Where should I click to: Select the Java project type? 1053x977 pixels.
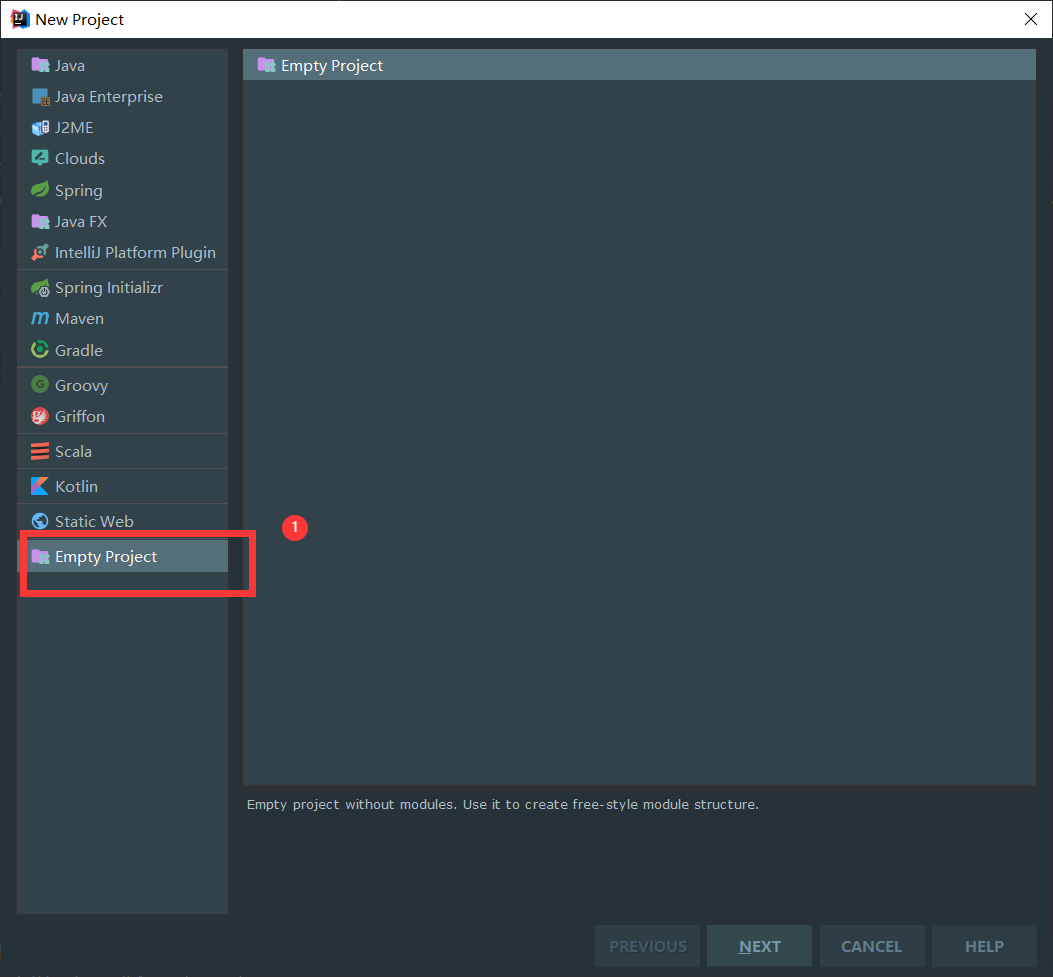[70, 66]
